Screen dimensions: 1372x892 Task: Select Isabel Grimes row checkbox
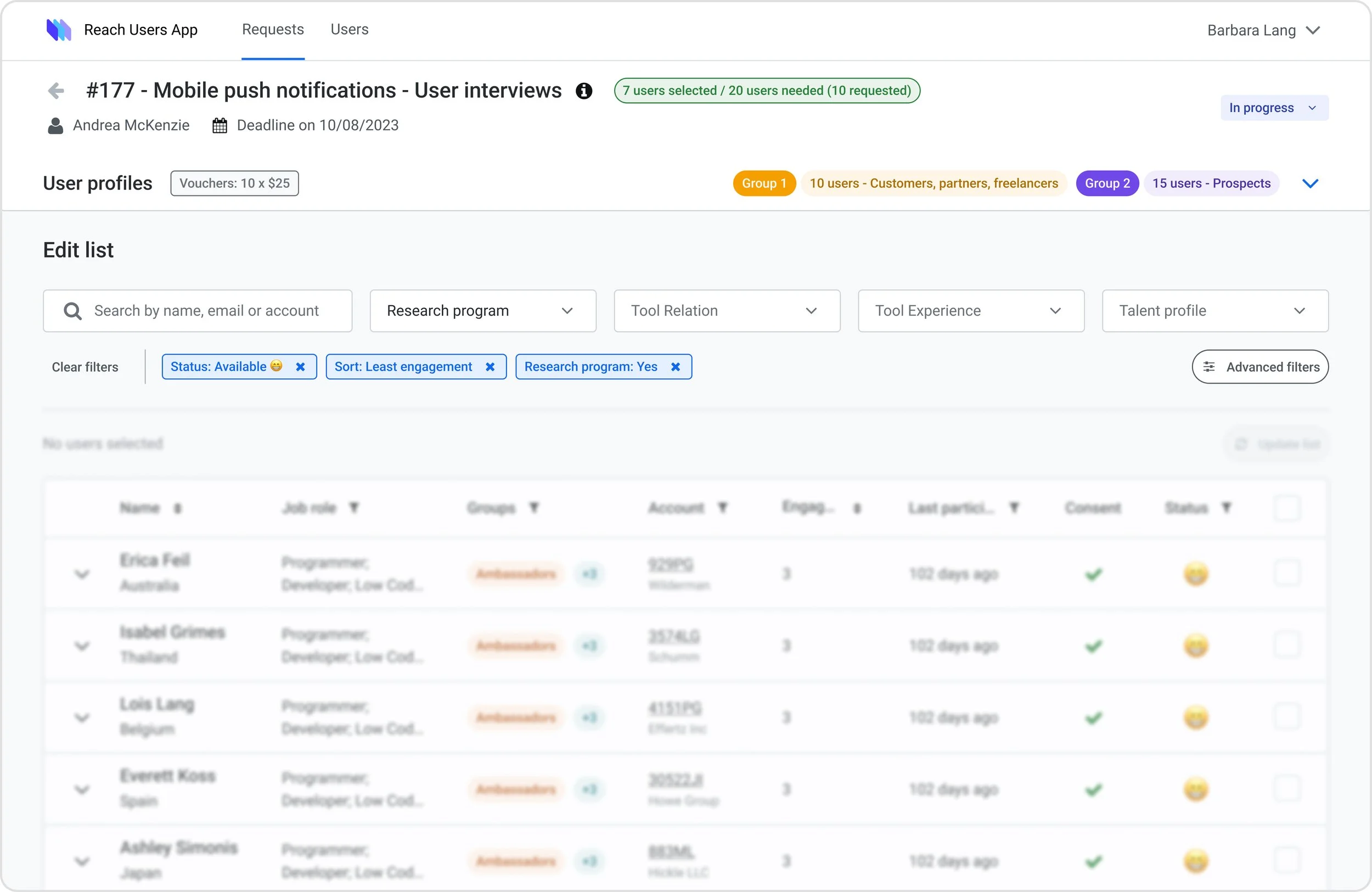[1287, 645]
